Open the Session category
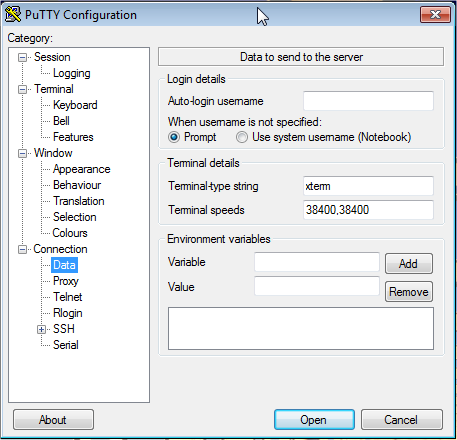 click(52, 57)
